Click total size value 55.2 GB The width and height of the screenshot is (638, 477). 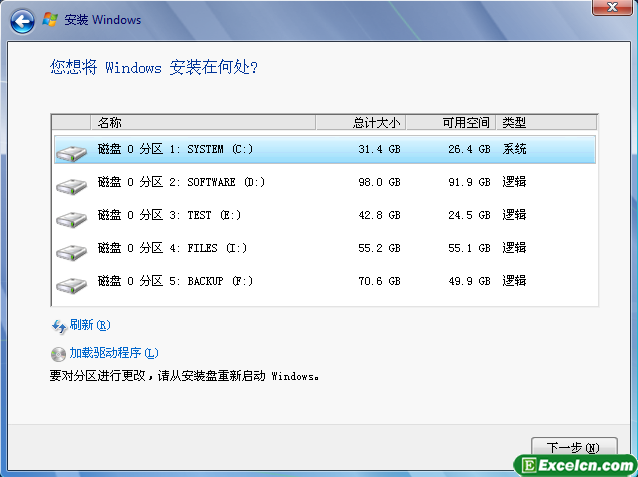coord(379,248)
